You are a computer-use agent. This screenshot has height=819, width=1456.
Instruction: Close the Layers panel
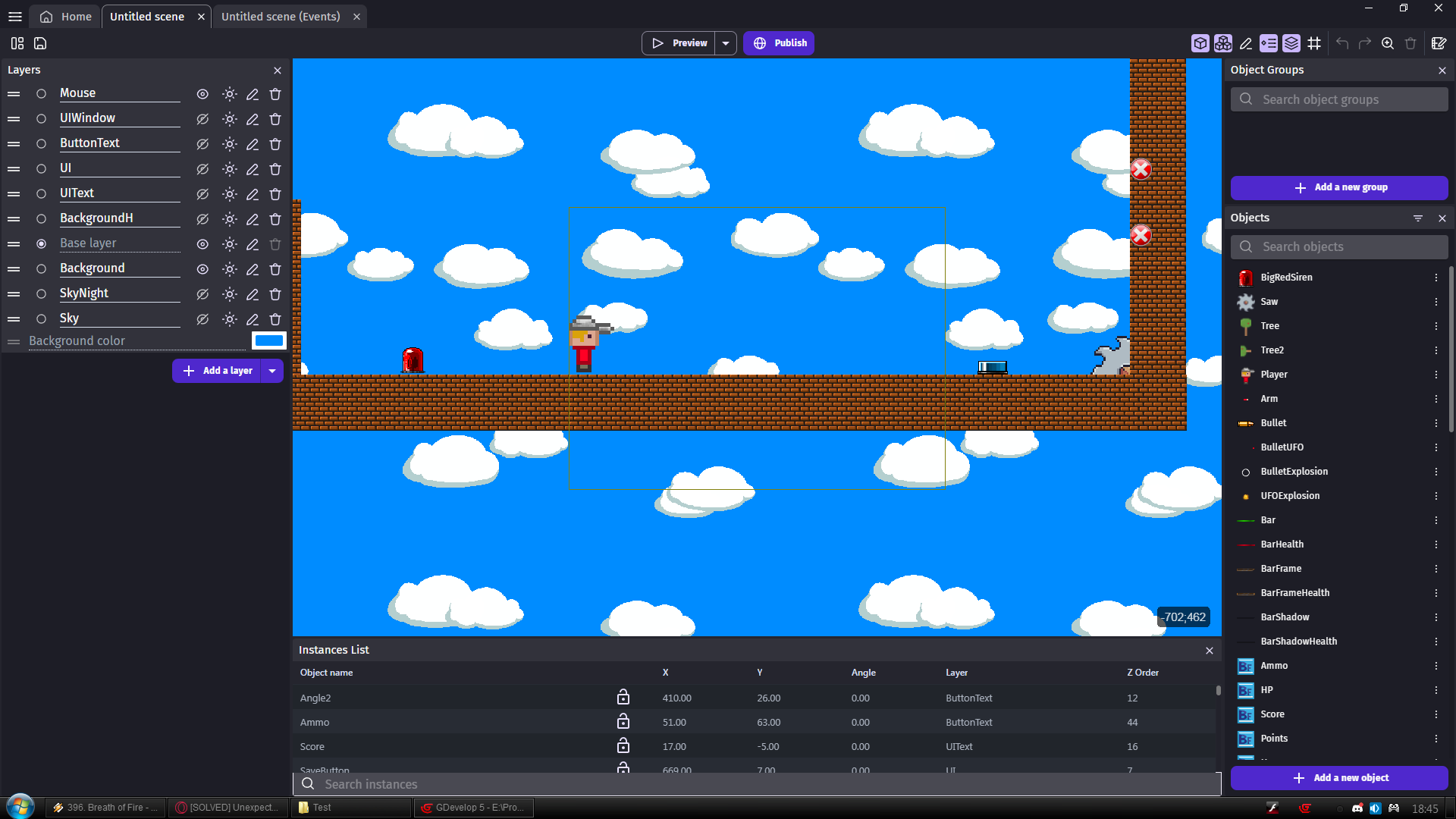278,71
